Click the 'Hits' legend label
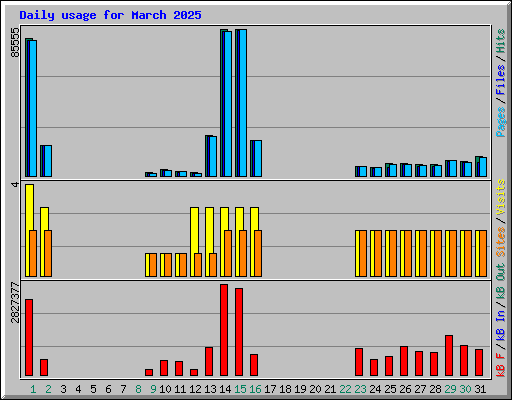 coord(501,41)
